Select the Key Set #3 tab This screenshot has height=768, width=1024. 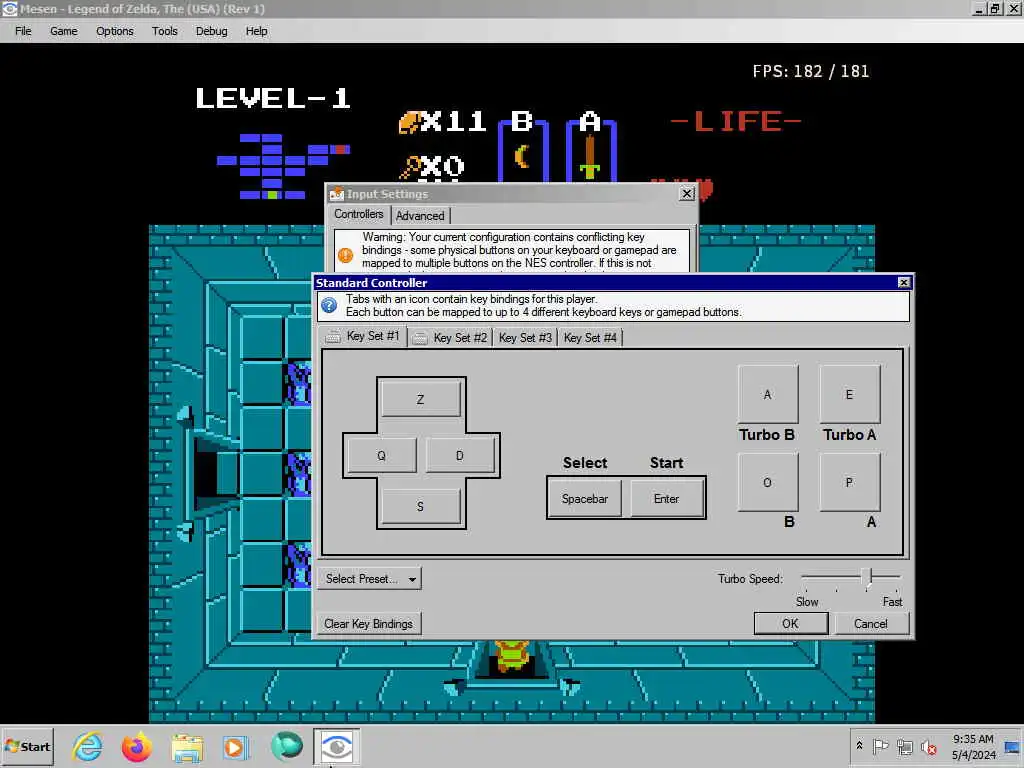point(525,338)
